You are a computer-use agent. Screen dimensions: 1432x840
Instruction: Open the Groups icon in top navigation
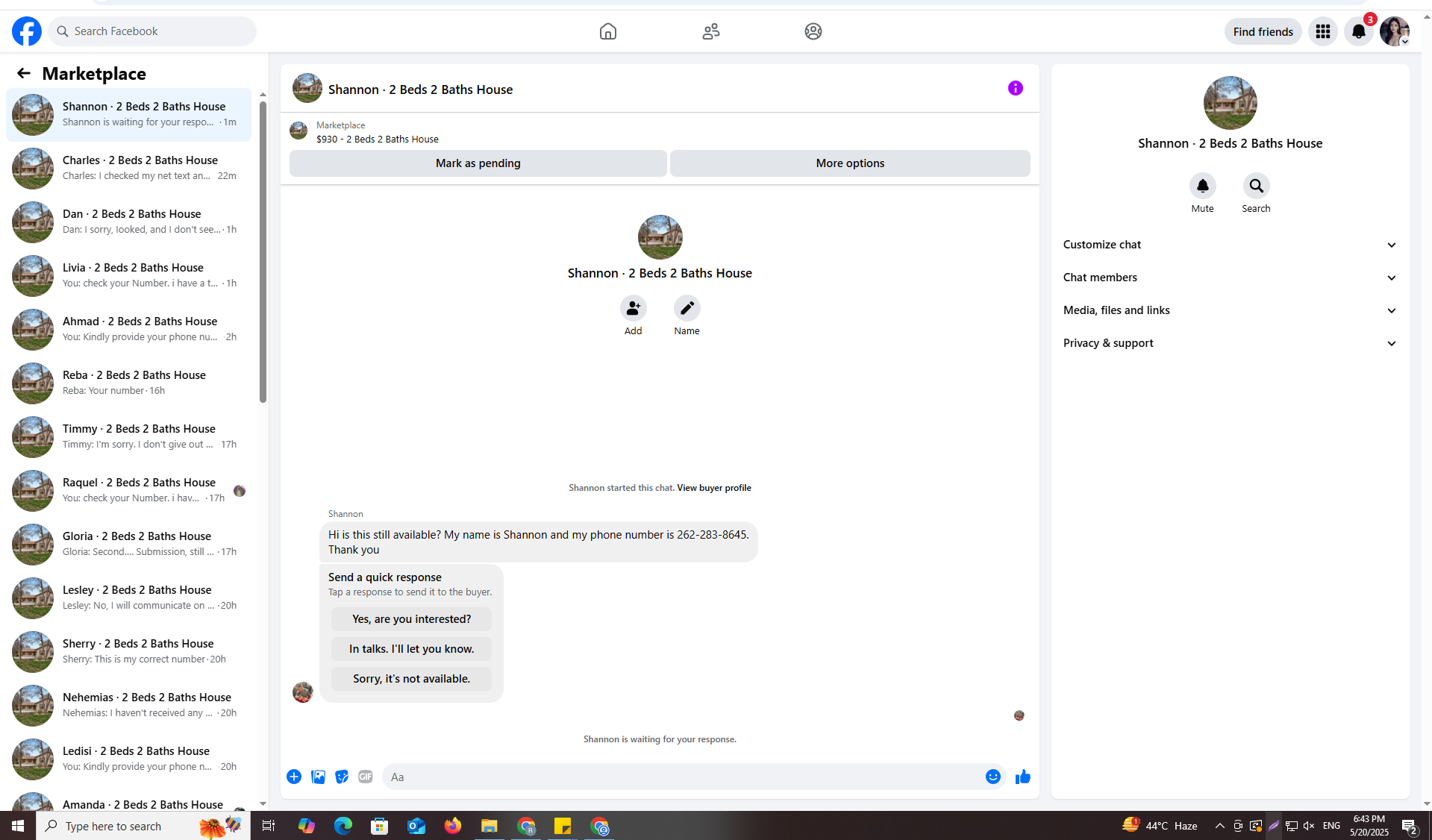coord(813,31)
